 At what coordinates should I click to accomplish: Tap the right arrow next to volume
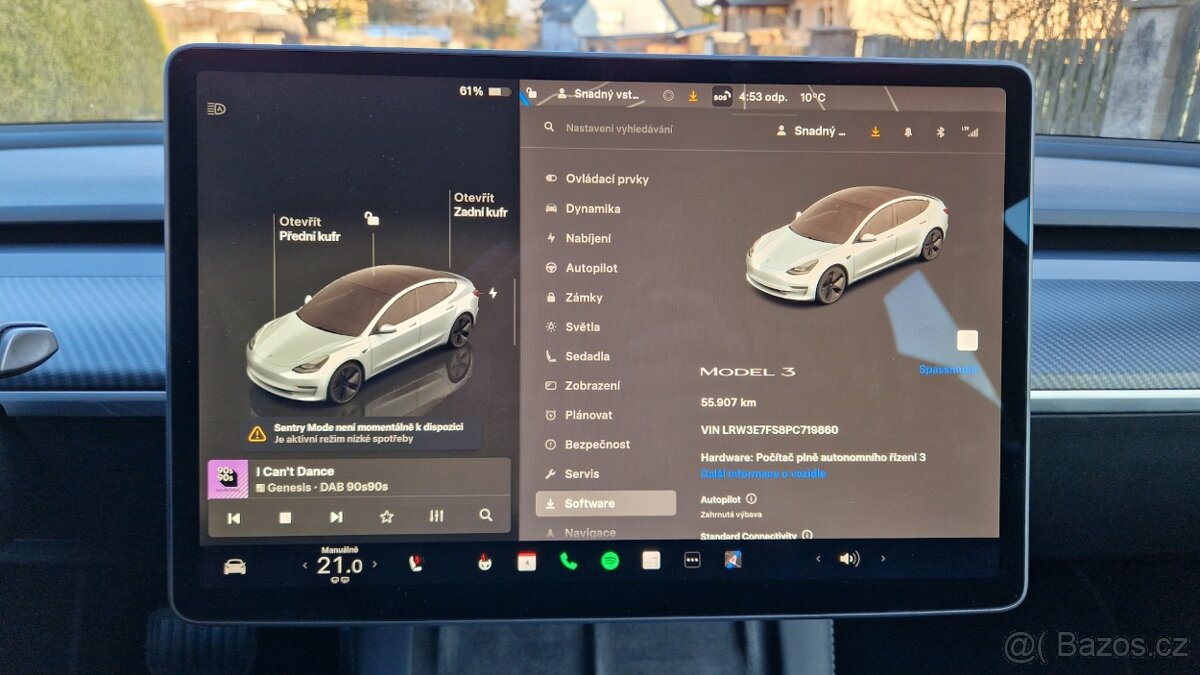882,559
